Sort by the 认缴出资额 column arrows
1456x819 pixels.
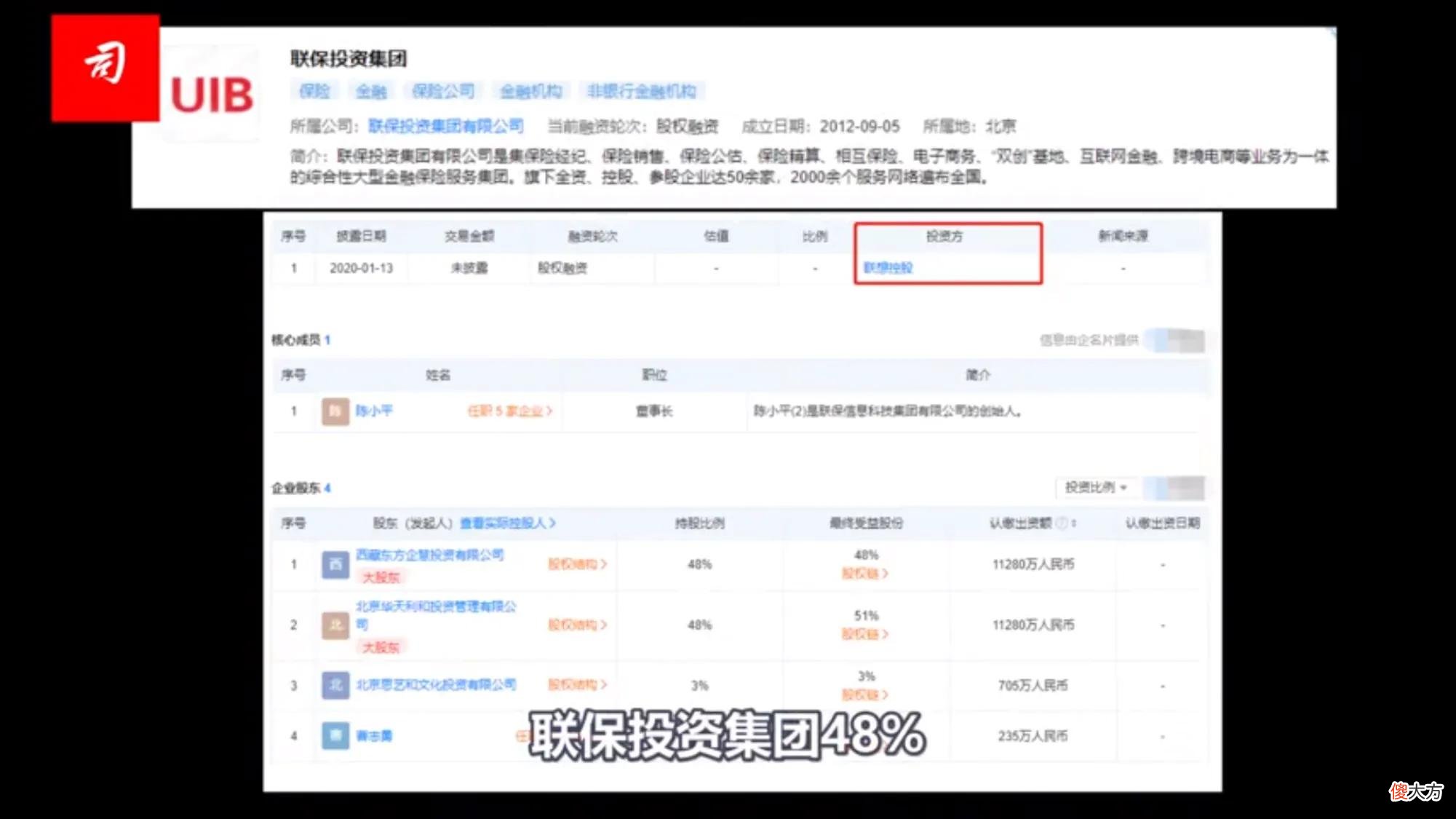click(1074, 523)
